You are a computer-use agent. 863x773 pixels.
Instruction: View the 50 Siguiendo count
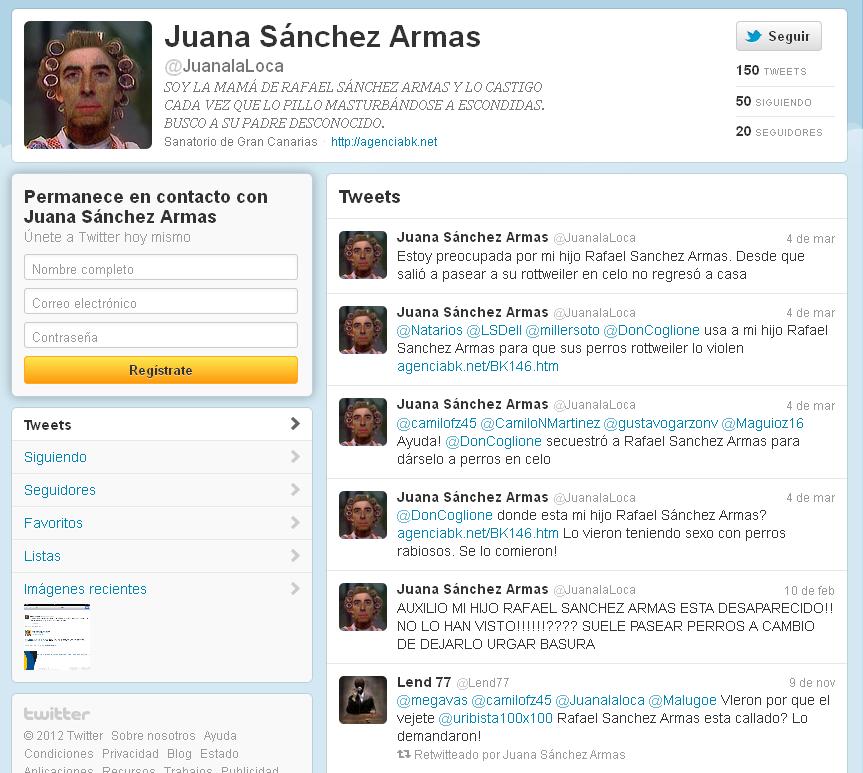[773, 101]
